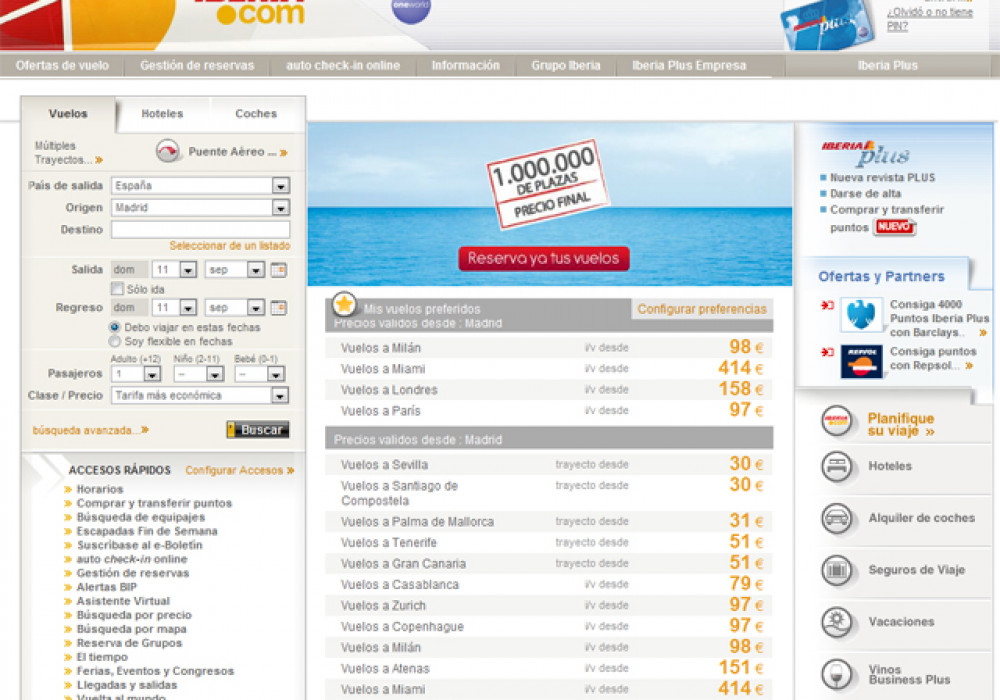Open the Salida month dropdown
1000x700 pixels.
pyautogui.click(x=255, y=270)
